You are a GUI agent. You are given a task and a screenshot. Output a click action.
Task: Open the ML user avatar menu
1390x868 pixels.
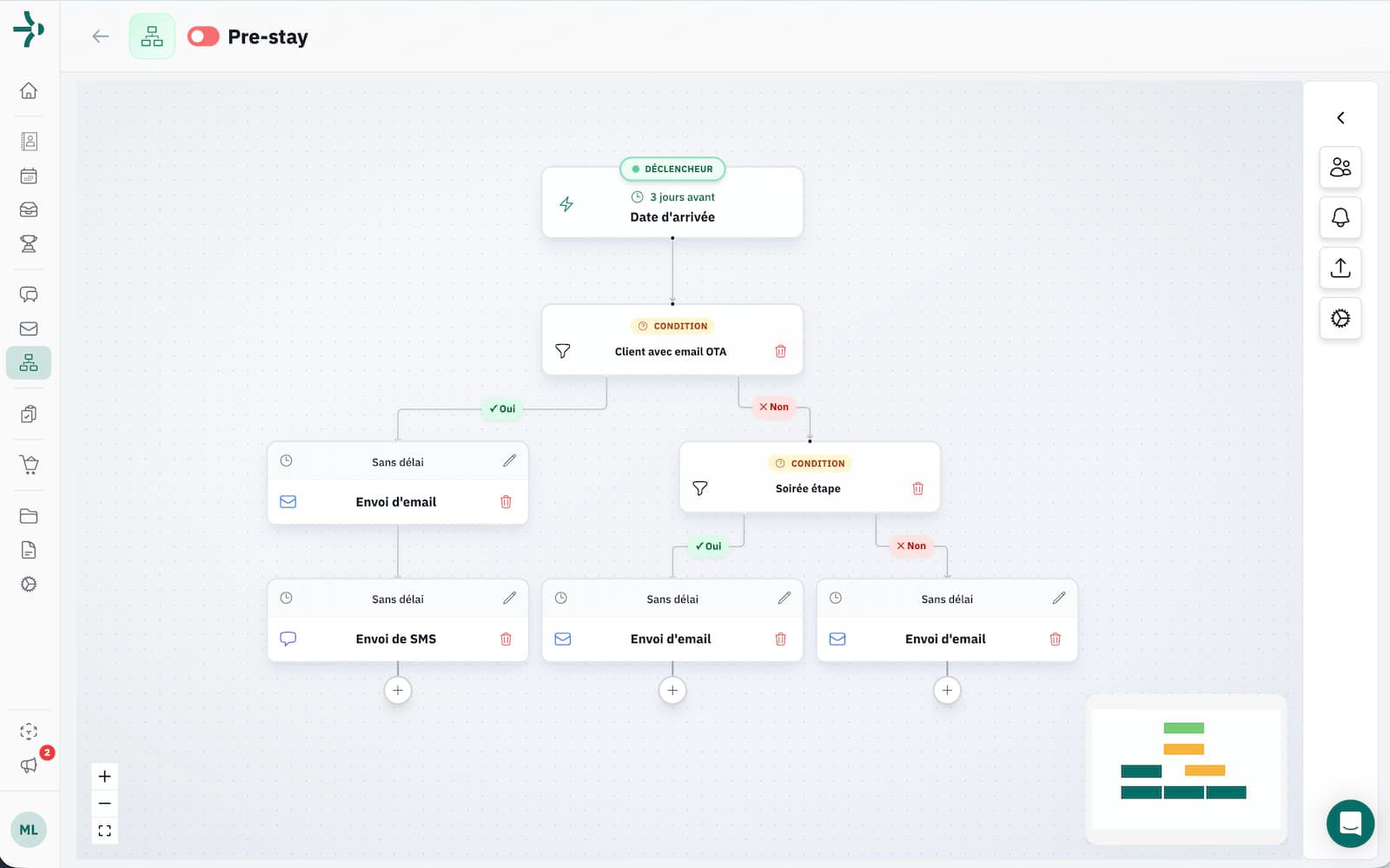[x=29, y=830]
